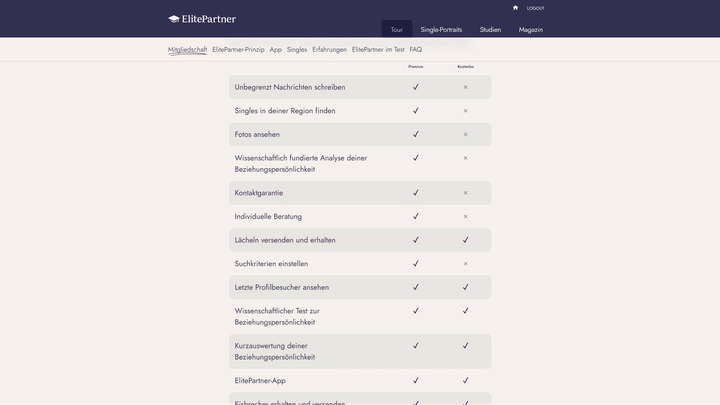The image size is (720, 405).
Task: Click the Premium column header
Action: (x=416, y=67)
